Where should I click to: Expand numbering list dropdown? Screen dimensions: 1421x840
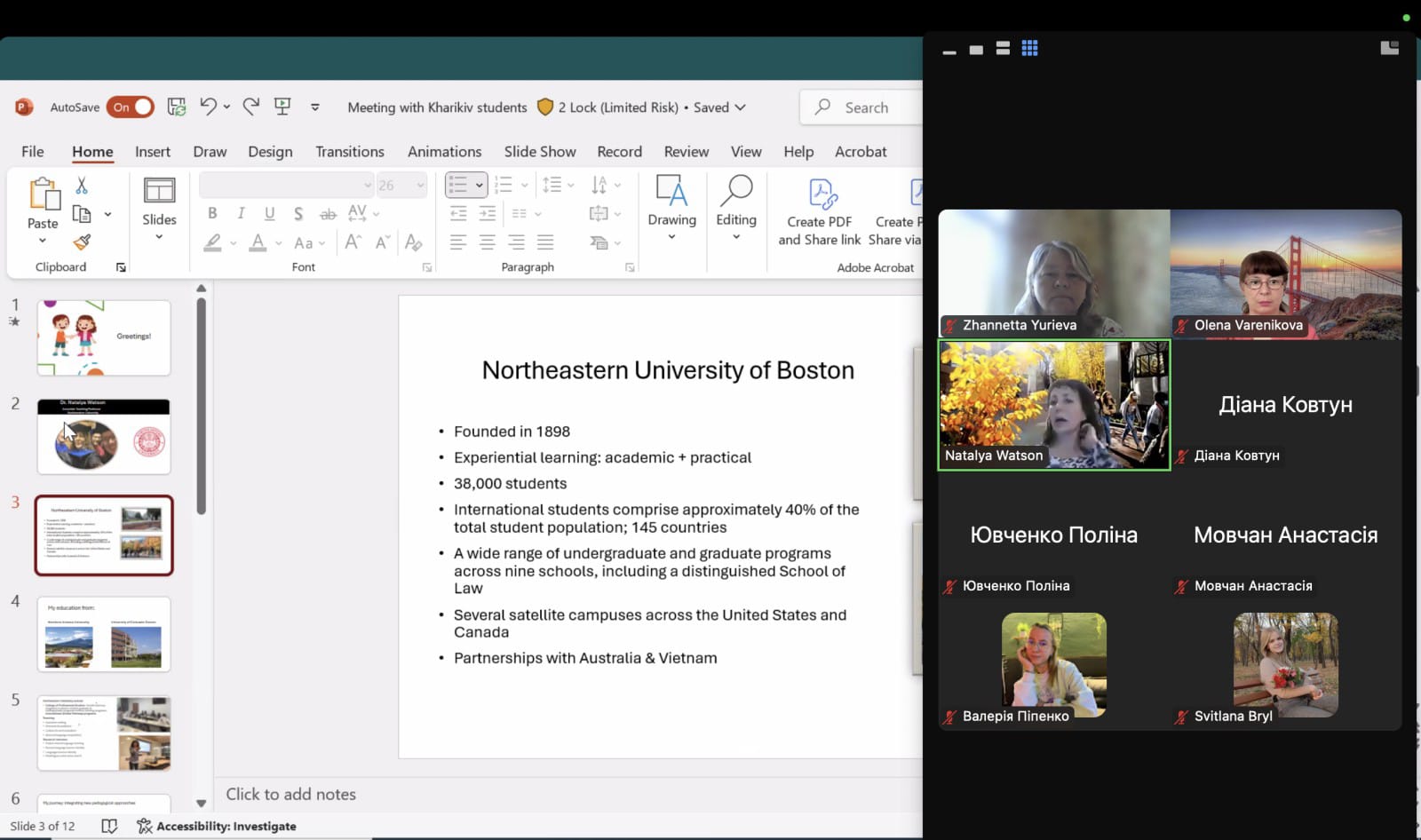524,185
